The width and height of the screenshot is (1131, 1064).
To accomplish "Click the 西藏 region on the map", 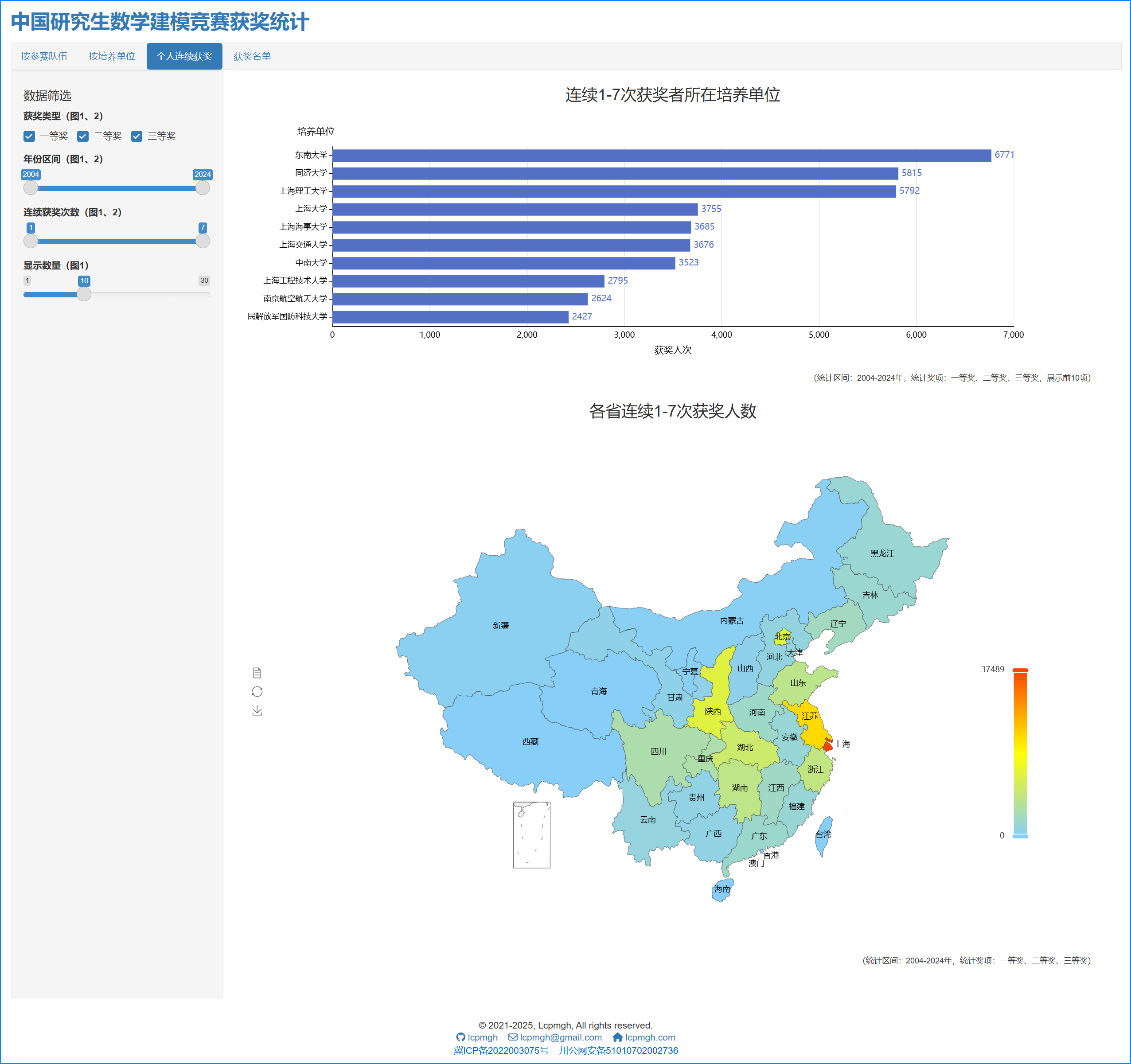I will (x=530, y=741).
